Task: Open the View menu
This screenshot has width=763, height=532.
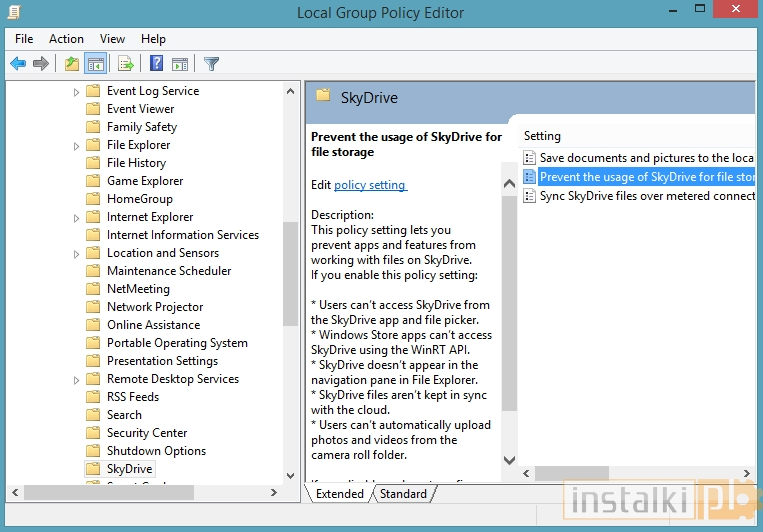Action: pyautogui.click(x=112, y=39)
